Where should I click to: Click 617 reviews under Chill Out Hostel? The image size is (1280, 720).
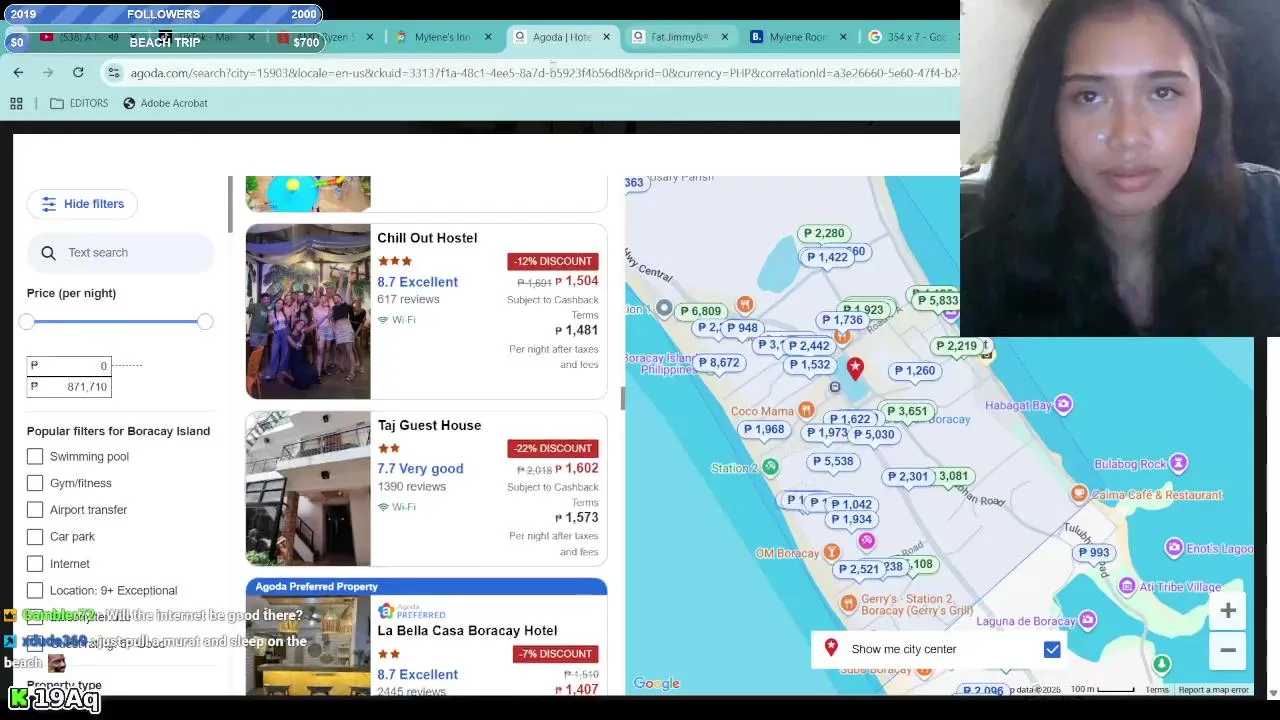click(x=408, y=299)
